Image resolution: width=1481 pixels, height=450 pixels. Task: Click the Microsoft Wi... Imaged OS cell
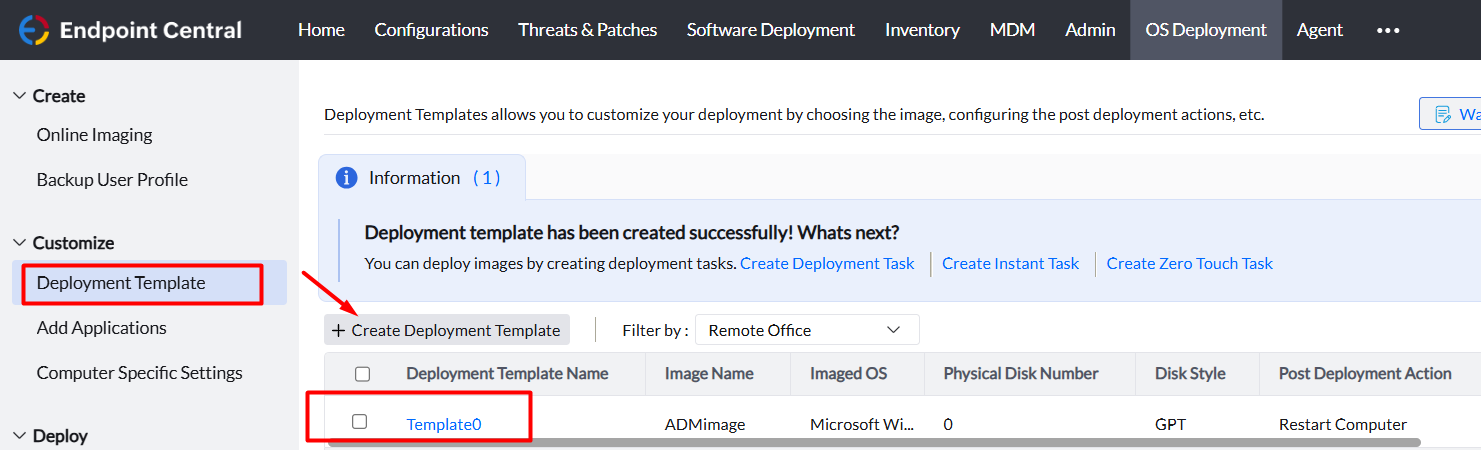(862, 424)
